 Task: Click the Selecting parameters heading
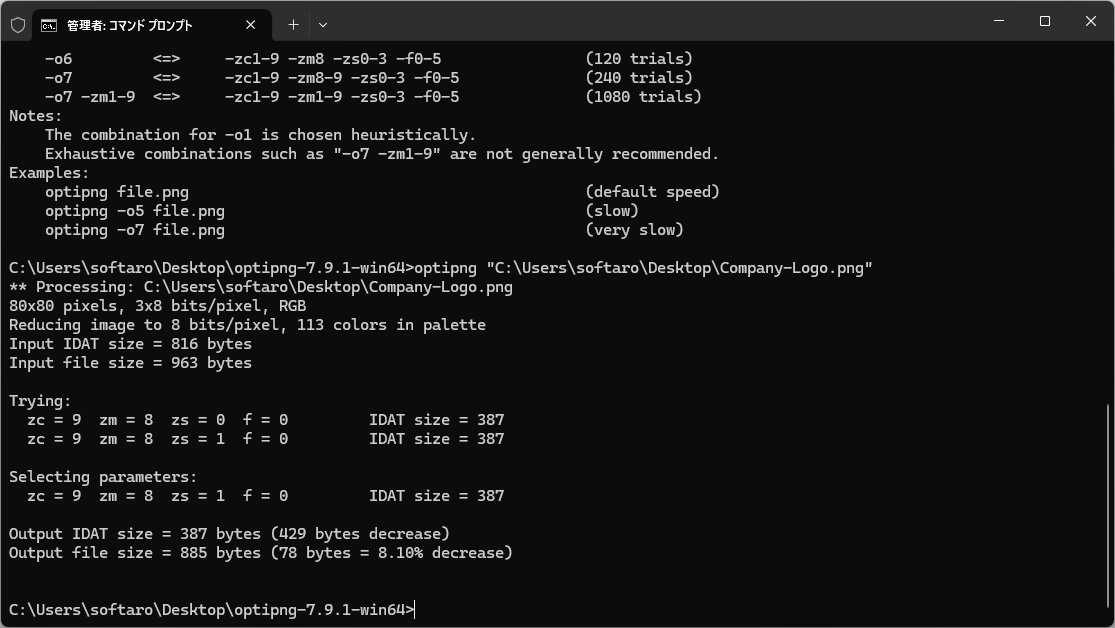pos(103,477)
